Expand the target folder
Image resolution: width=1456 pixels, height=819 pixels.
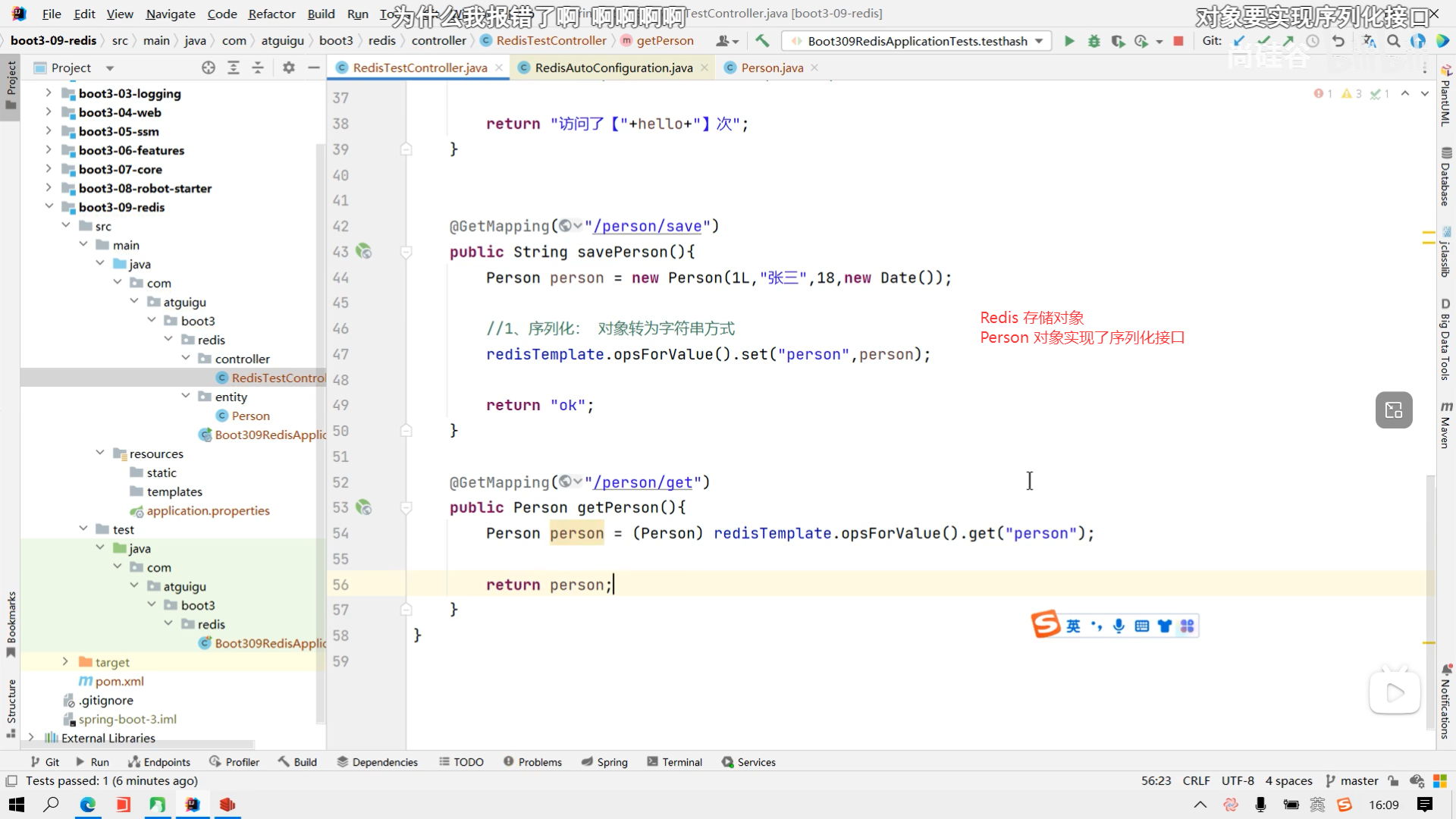point(65,662)
